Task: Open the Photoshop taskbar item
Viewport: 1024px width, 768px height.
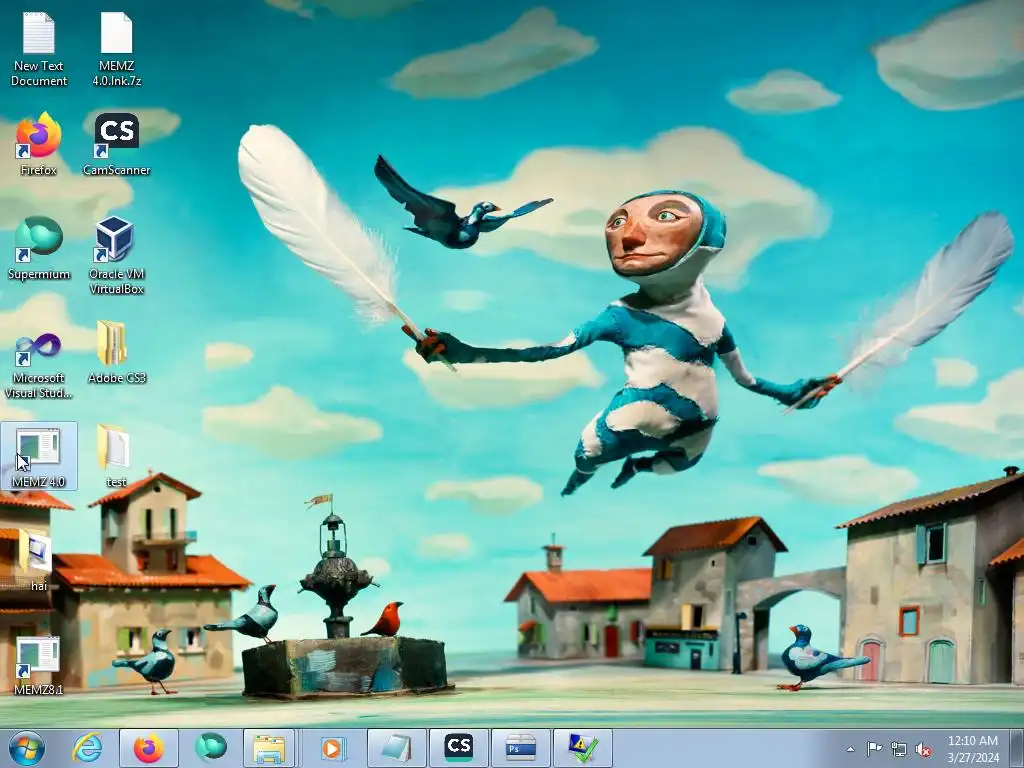Action: click(520, 748)
